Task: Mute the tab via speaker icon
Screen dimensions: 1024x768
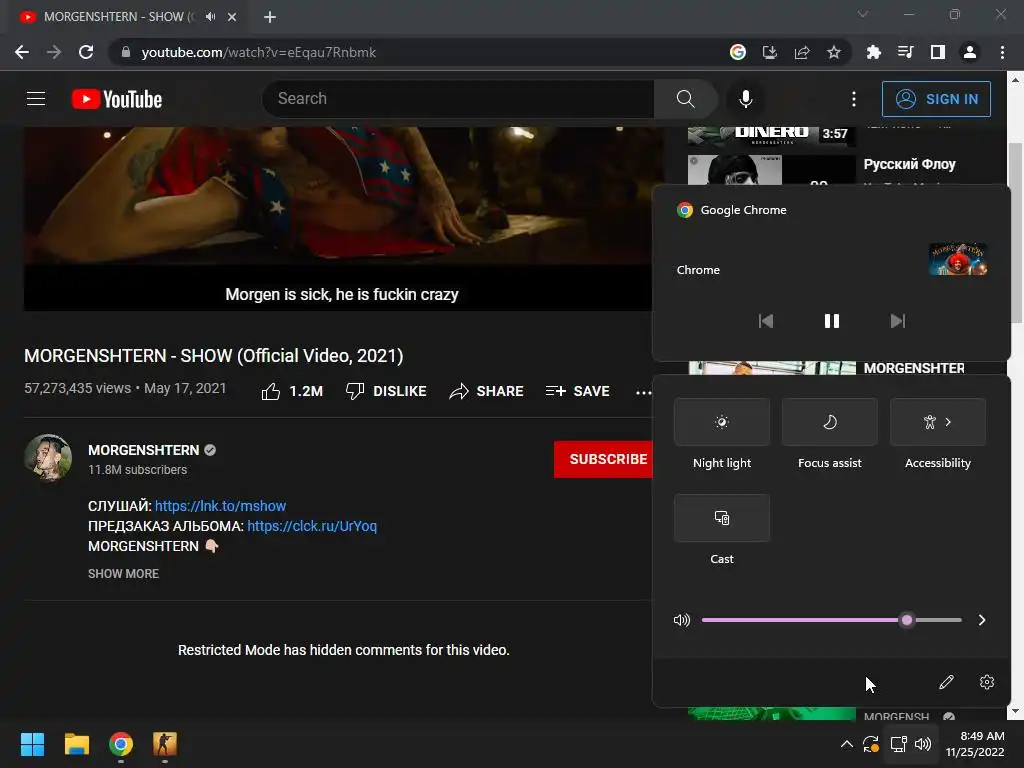Action: click(210, 17)
